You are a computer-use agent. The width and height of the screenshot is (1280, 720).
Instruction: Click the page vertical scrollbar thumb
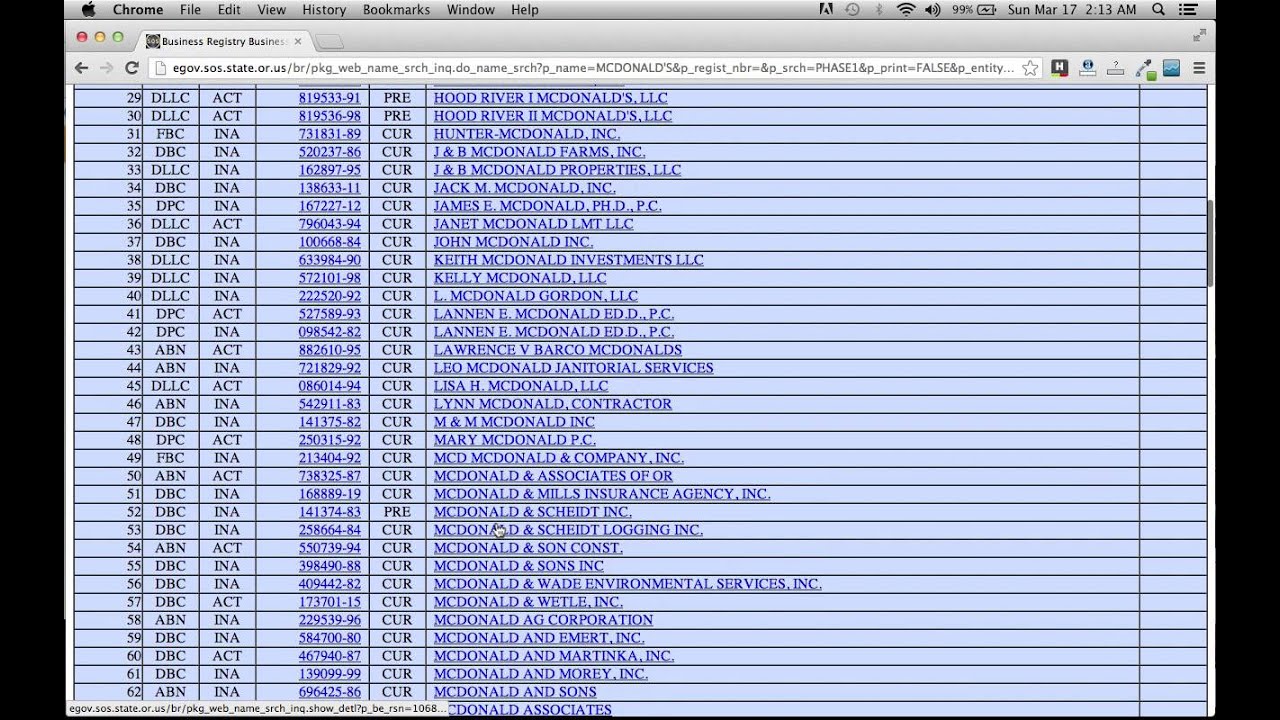point(1210,243)
